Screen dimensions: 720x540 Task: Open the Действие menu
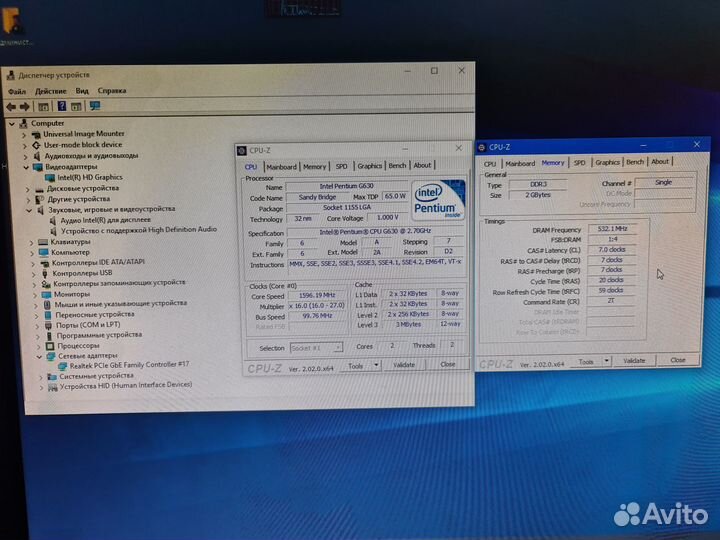(51, 91)
